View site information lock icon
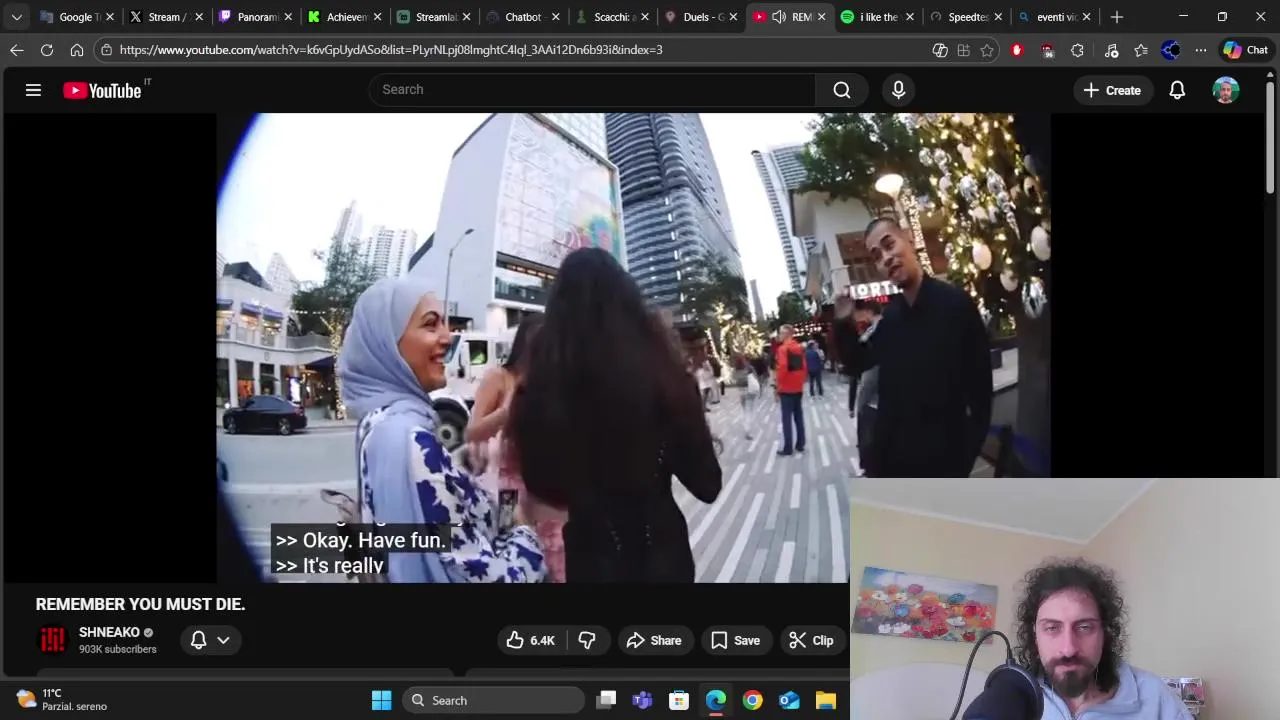Viewport: 1280px width, 720px height. (x=107, y=50)
